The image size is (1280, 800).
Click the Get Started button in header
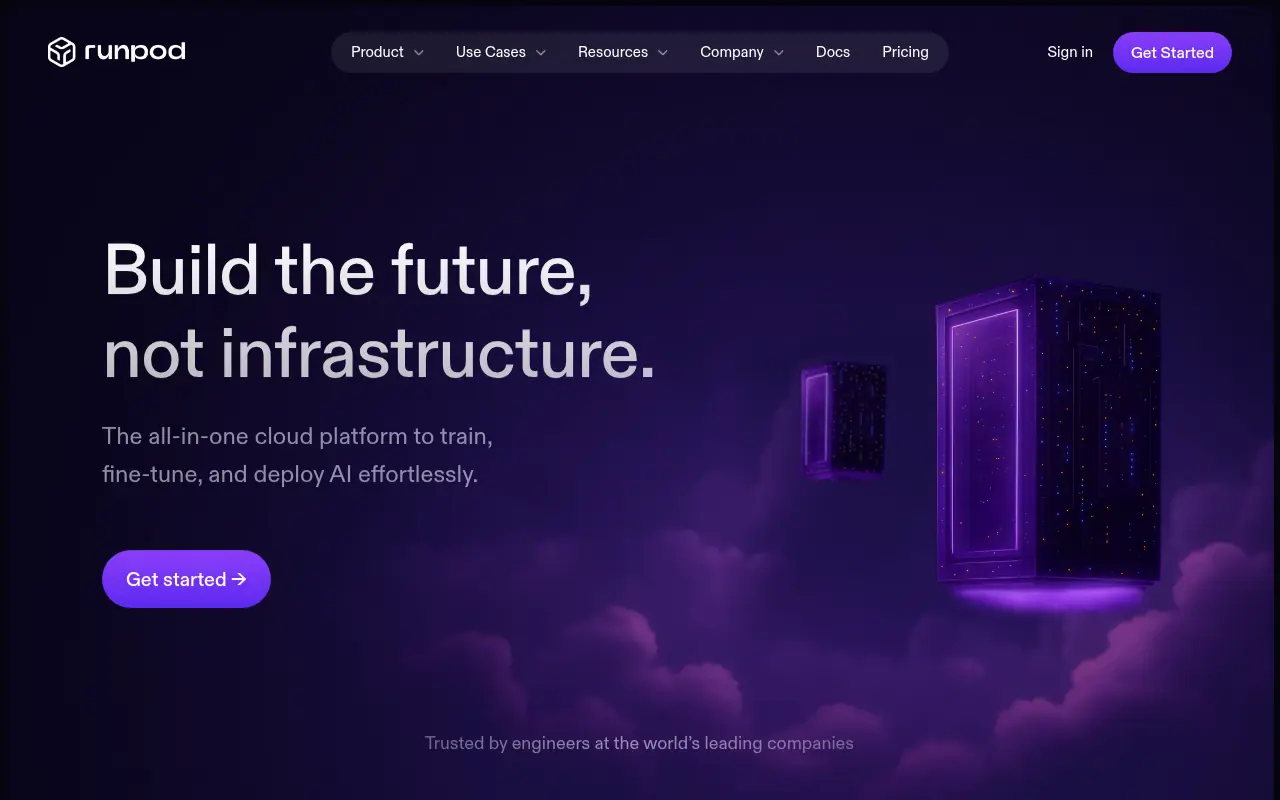[1172, 53]
